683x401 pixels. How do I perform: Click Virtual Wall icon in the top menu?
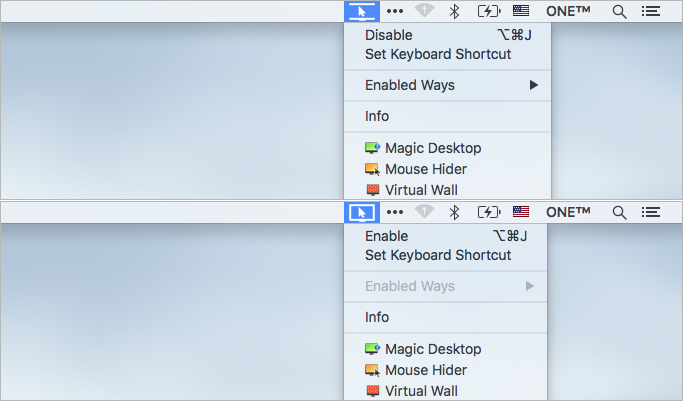(x=372, y=190)
